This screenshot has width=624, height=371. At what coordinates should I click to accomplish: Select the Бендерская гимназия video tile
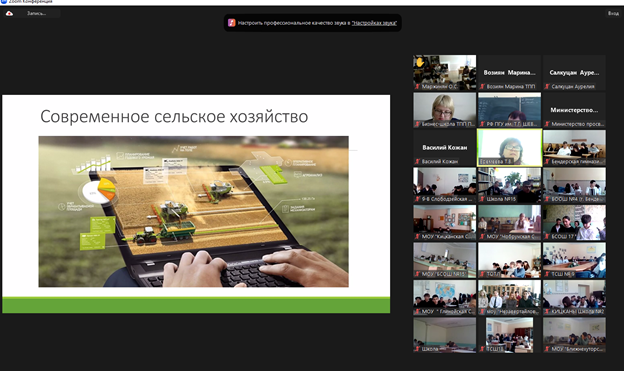[x=574, y=147]
